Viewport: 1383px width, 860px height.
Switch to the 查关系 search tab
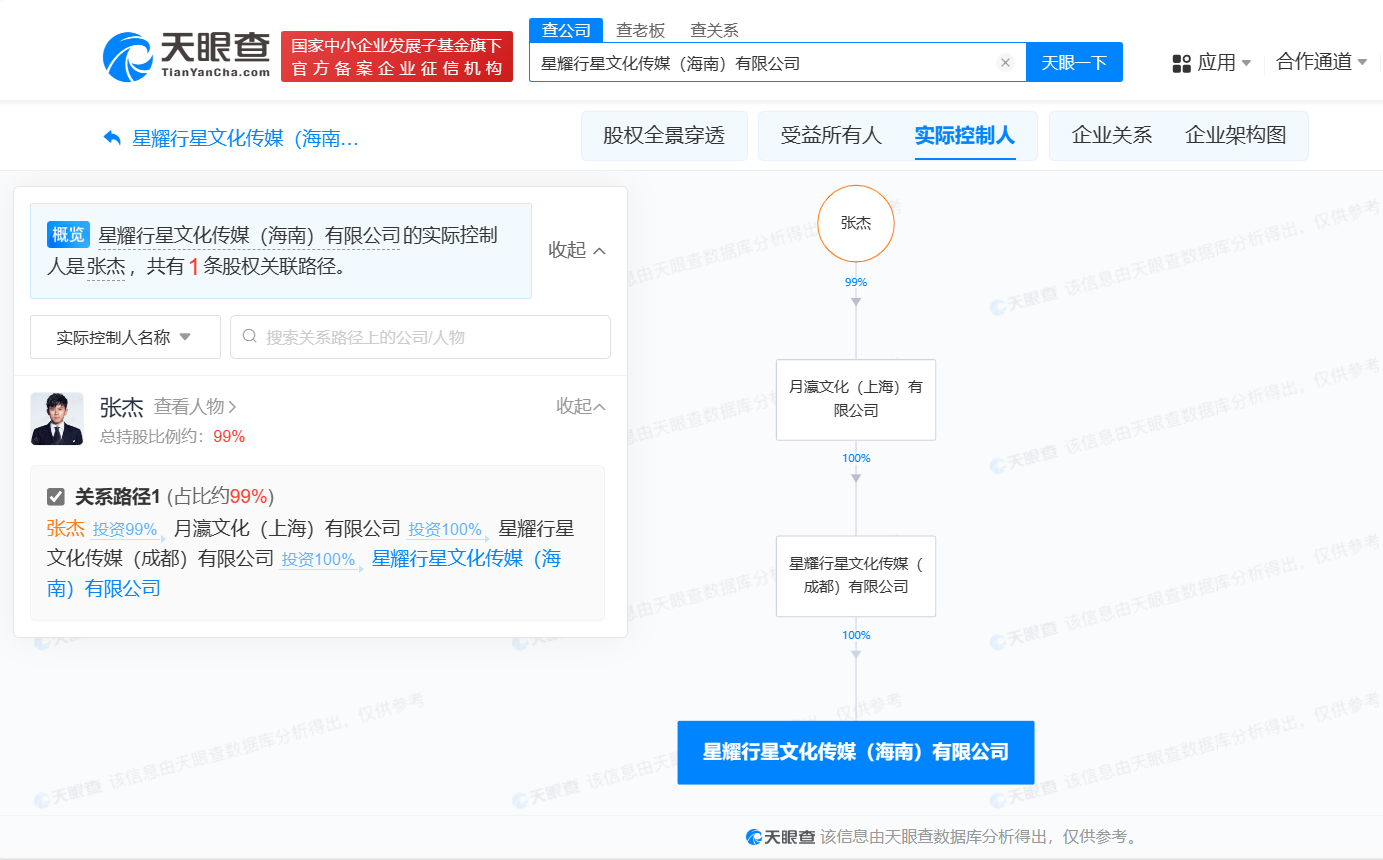714,30
